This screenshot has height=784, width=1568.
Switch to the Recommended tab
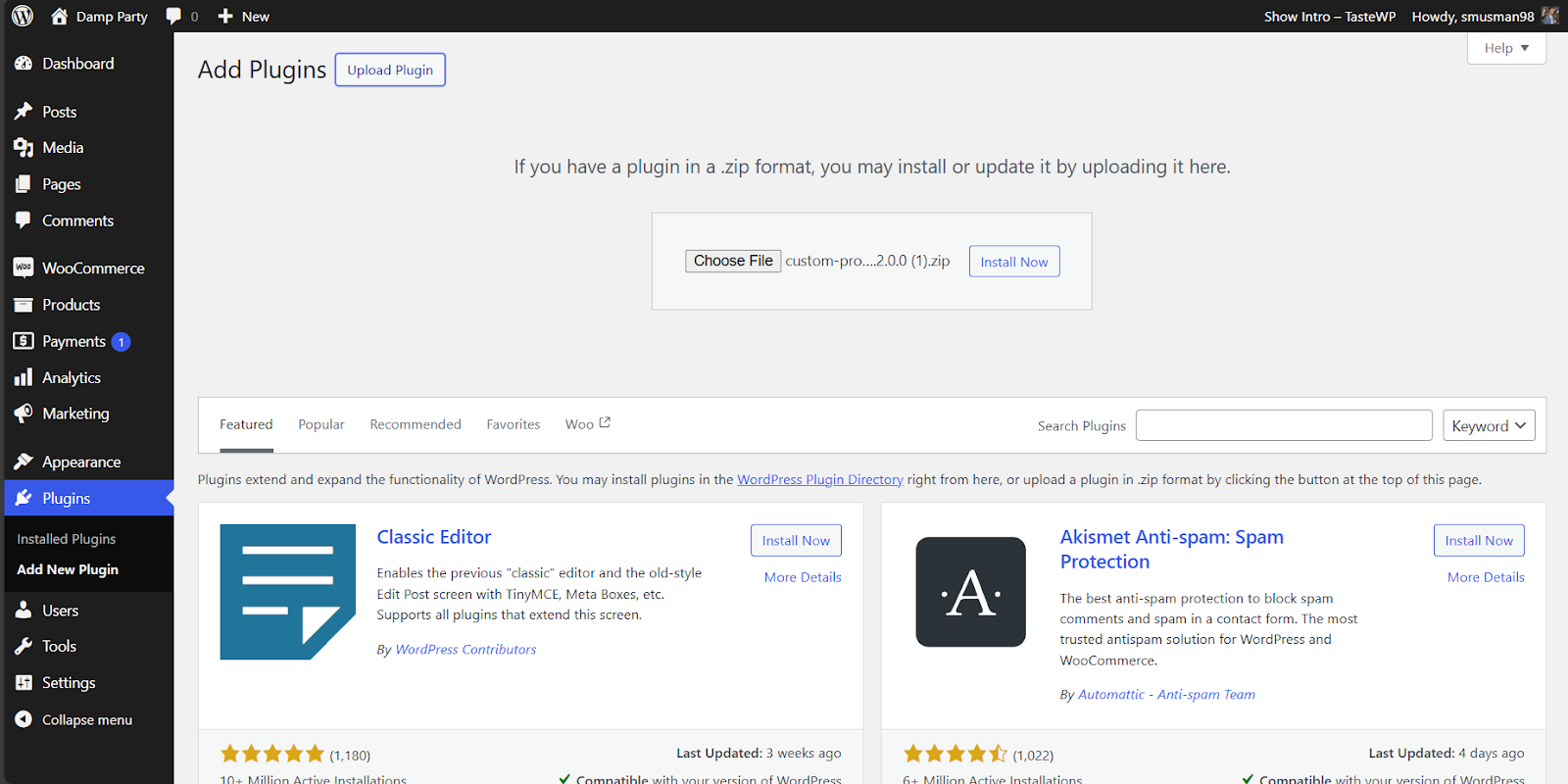[x=416, y=424]
